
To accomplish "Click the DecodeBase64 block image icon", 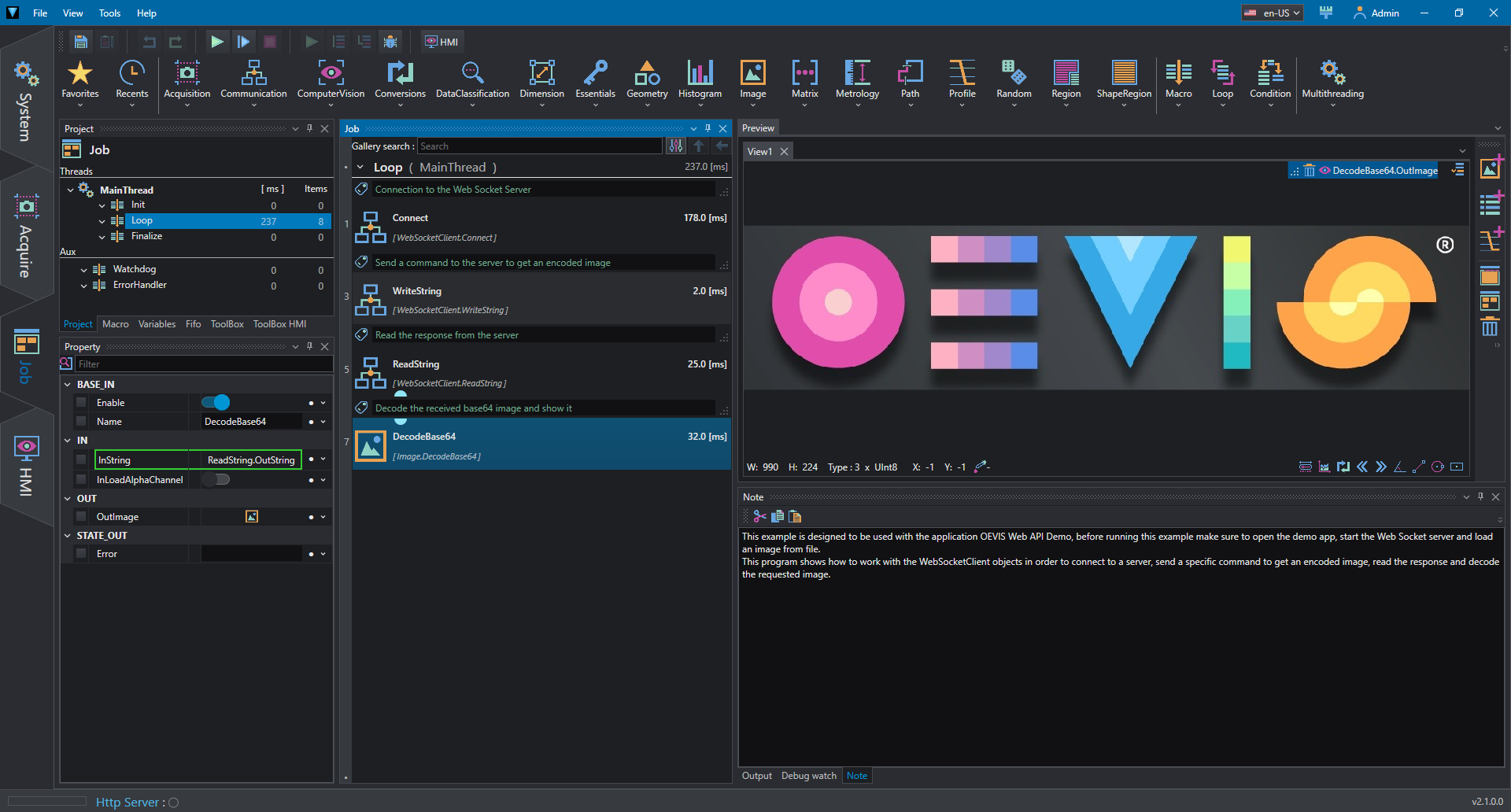I will pos(371,445).
